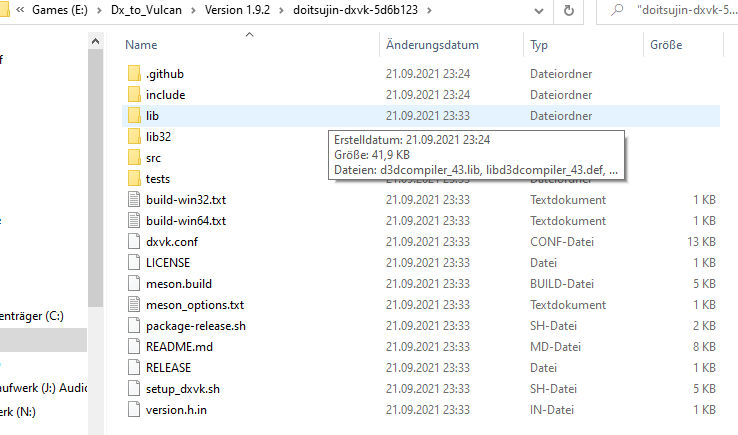The width and height of the screenshot is (738, 435).
Task: Click the 13 KB size of dxvk.conf
Action: [x=701, y=242]
